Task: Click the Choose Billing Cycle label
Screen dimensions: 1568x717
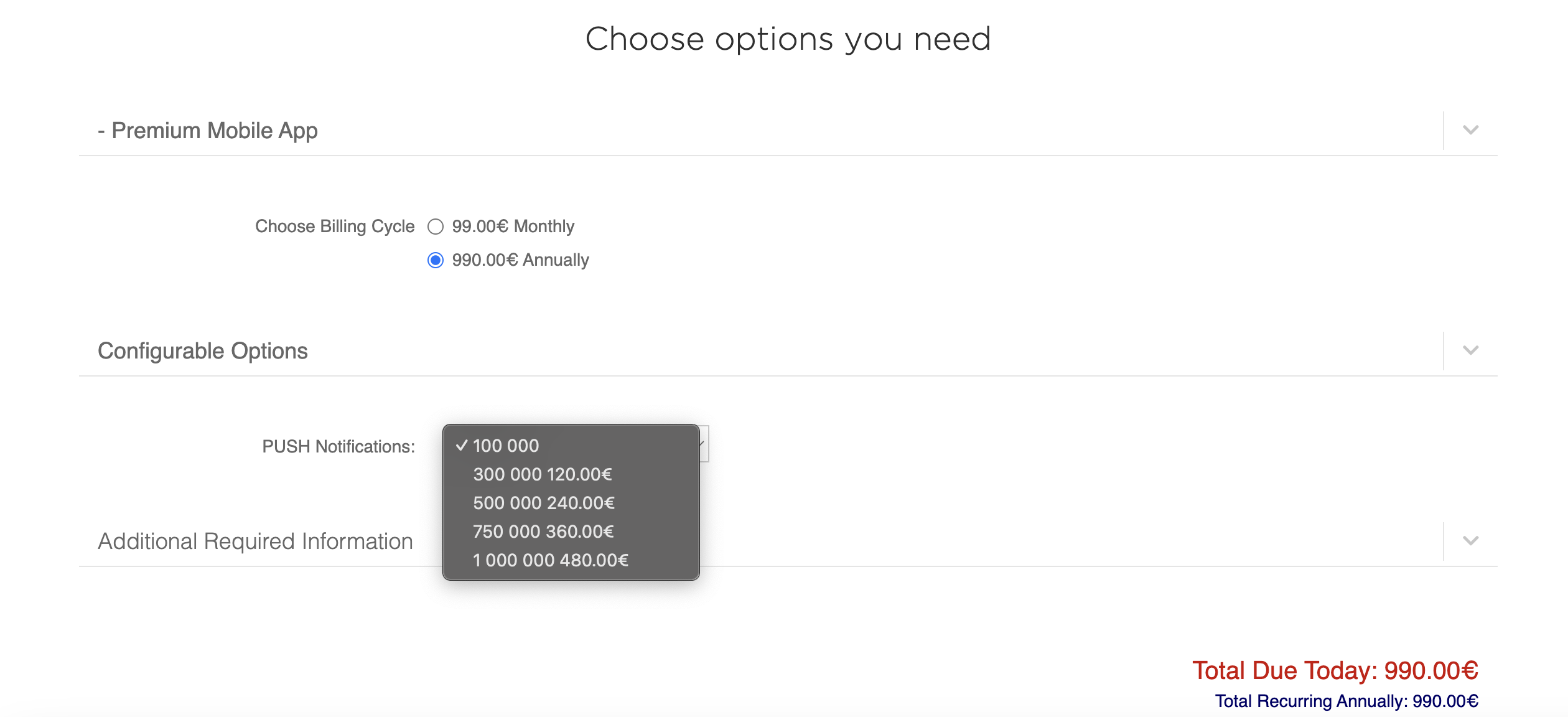Action: pos(335,227)
